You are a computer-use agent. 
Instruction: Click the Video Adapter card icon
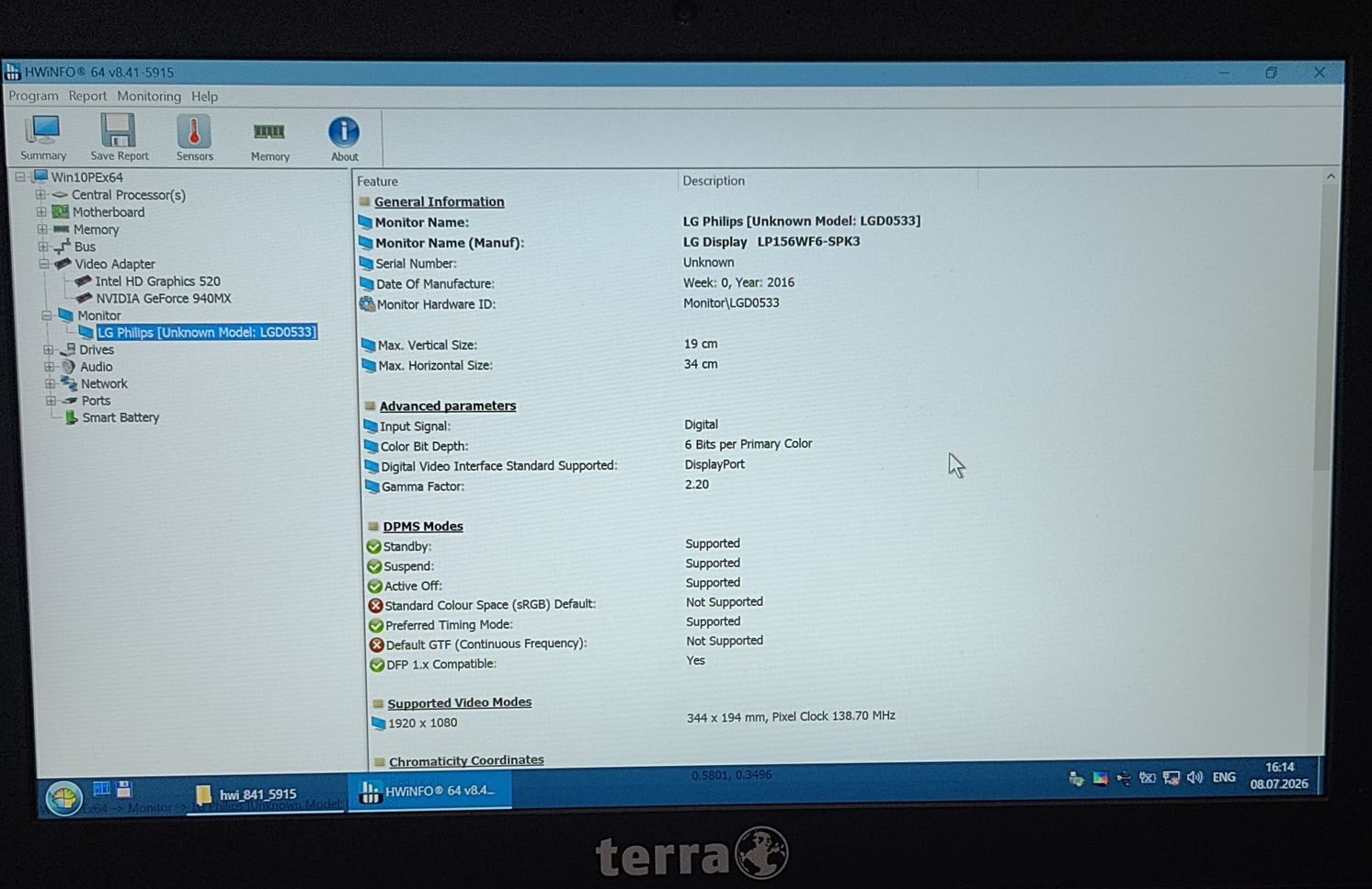(x=63, y=264)
